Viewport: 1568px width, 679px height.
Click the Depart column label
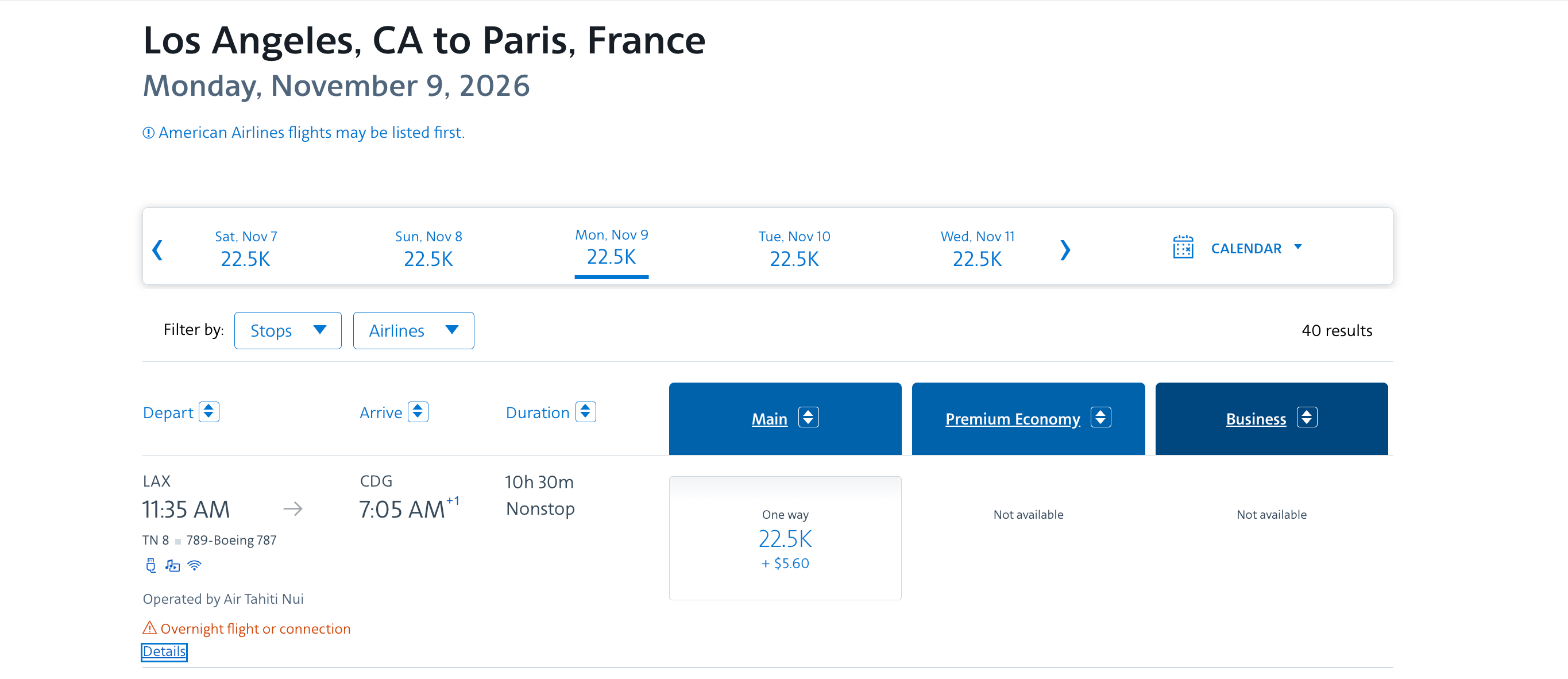click(x=168, y=413)
